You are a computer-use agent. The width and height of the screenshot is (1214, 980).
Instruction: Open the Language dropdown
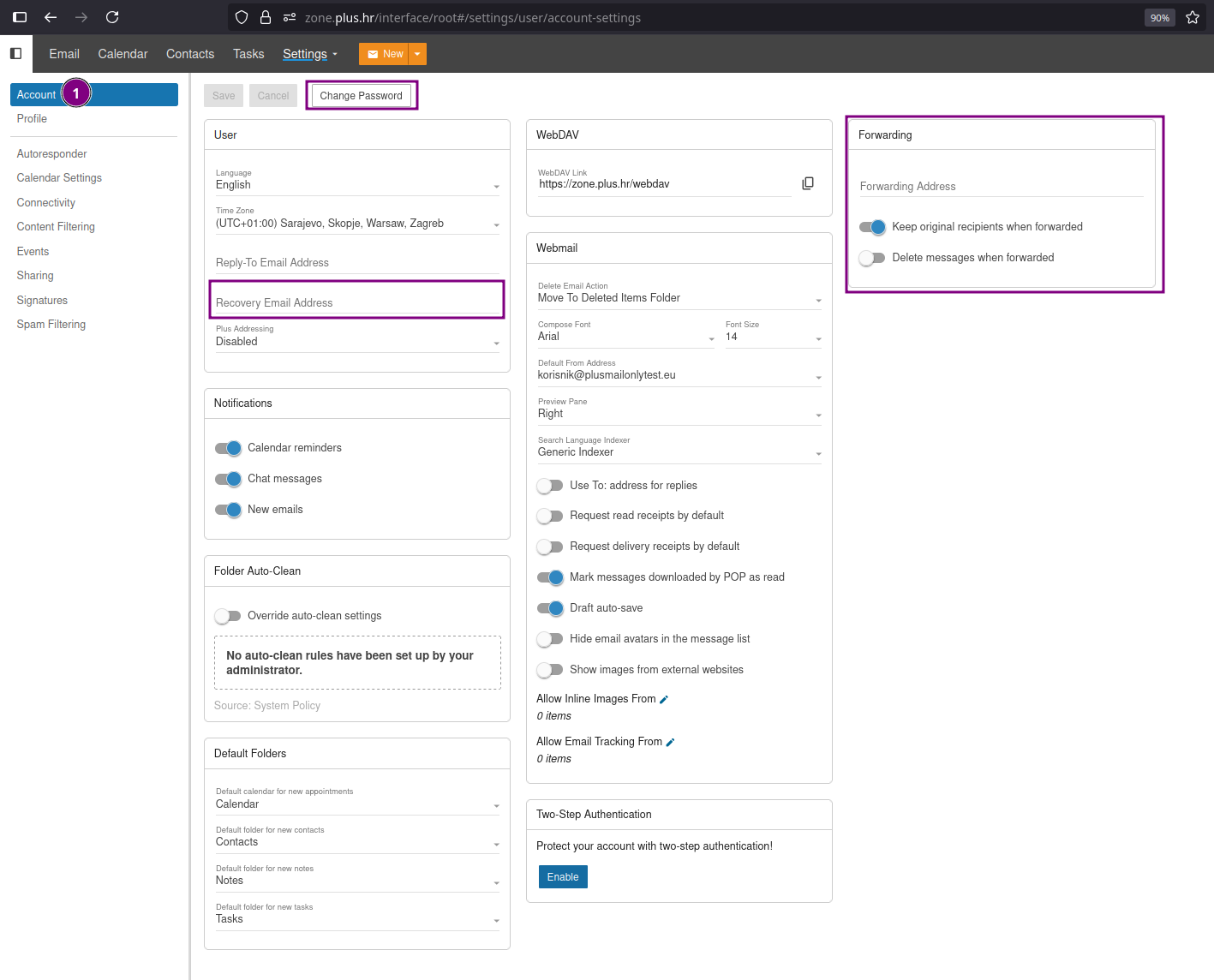coord(357,185)
